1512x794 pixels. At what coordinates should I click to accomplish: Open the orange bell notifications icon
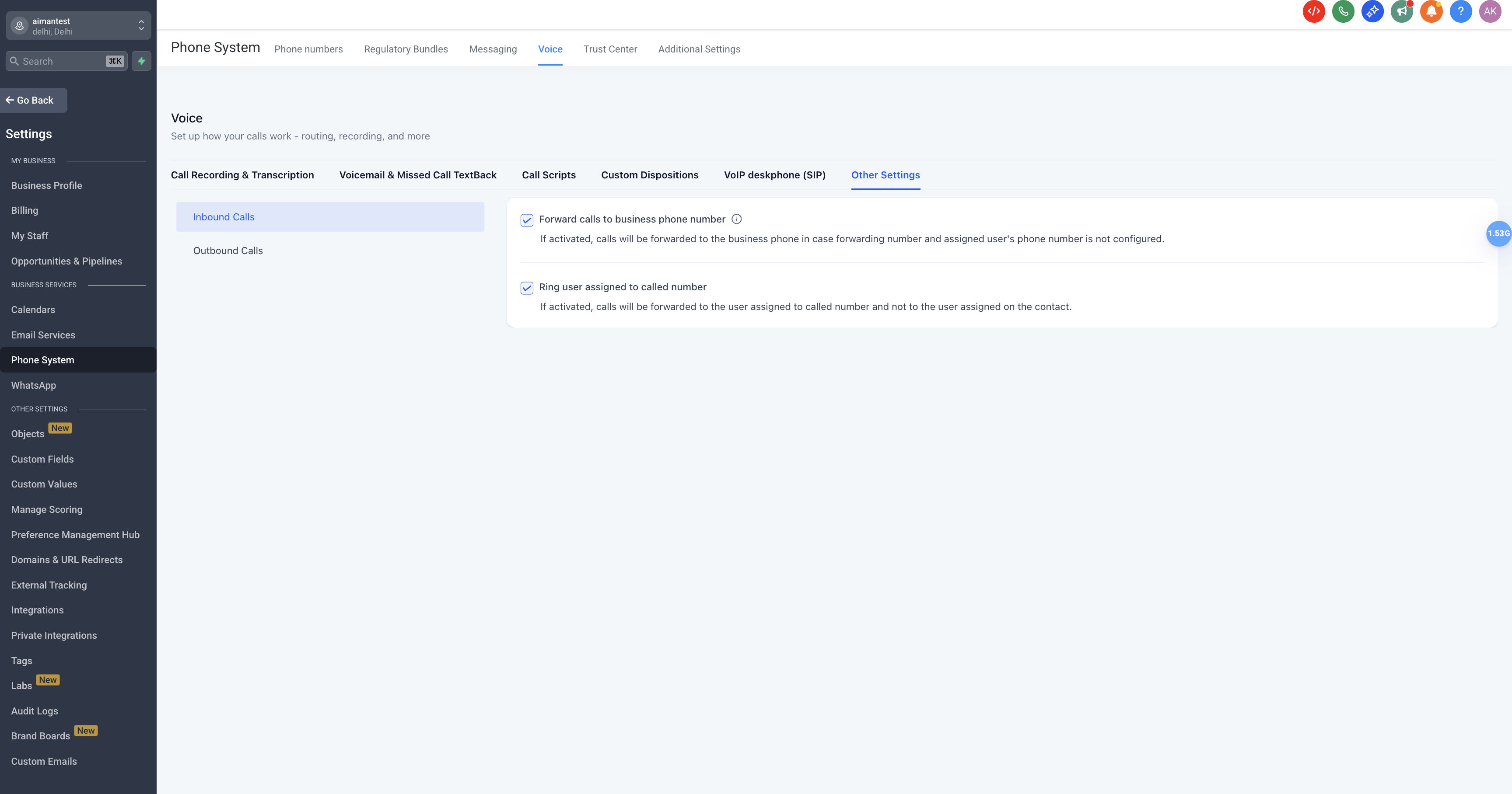click(x=1431, y=11)
